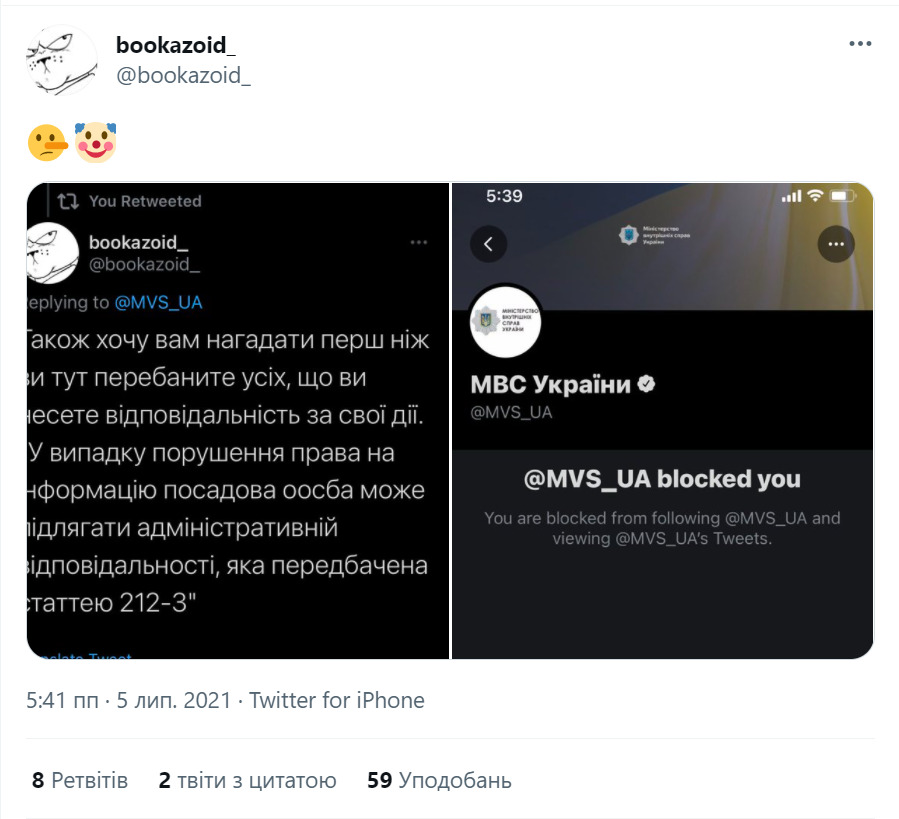Click the clown face emoji in tweet
Screen dimensions: 899x819
[x=95, y=142]
